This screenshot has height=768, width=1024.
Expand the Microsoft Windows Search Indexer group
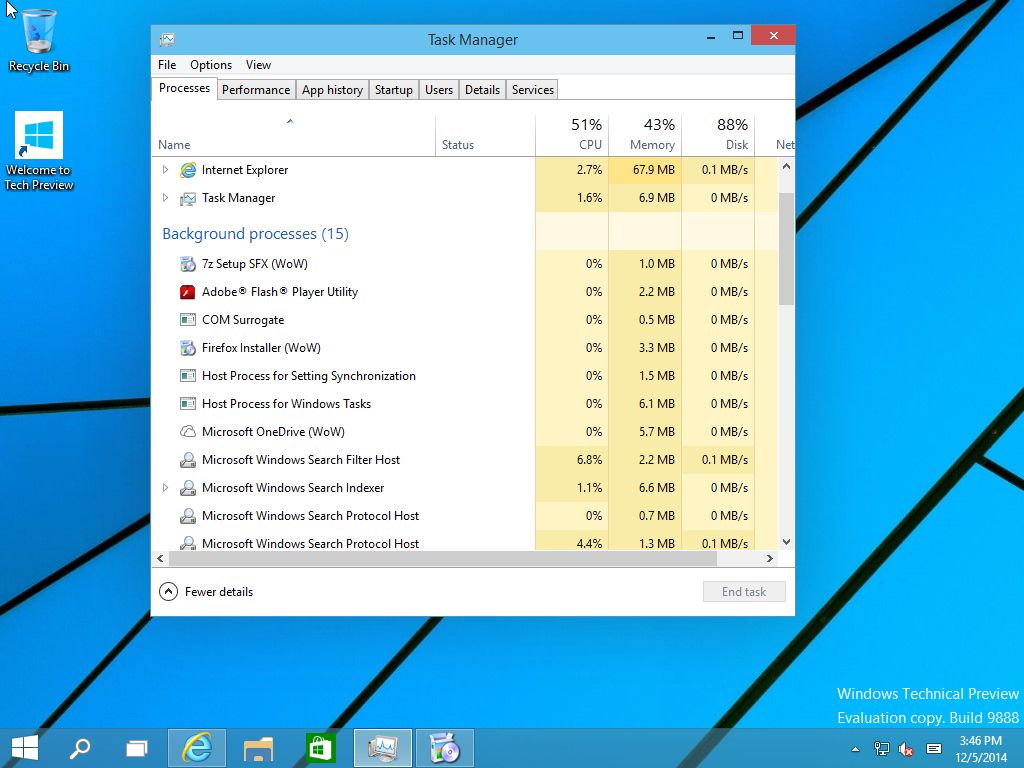[x=165, y=488]
